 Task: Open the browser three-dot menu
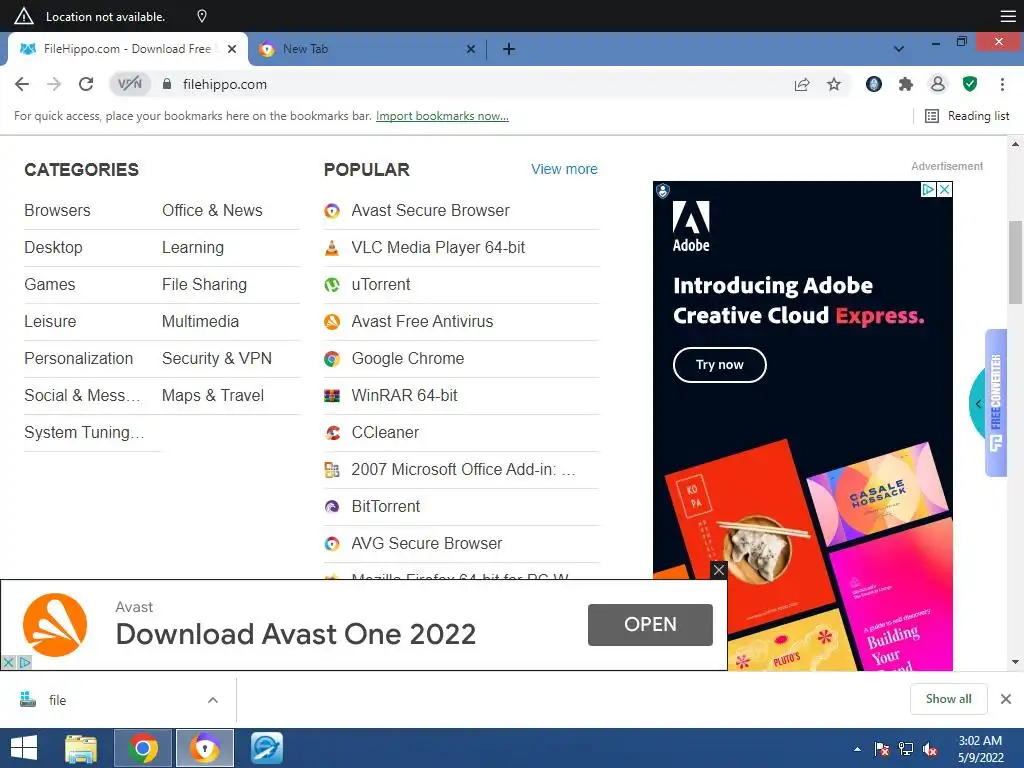[1002, 84]
